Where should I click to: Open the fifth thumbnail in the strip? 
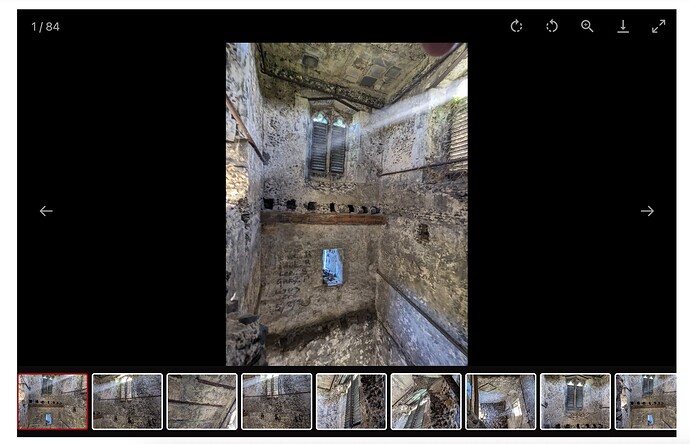pos(351,401)
